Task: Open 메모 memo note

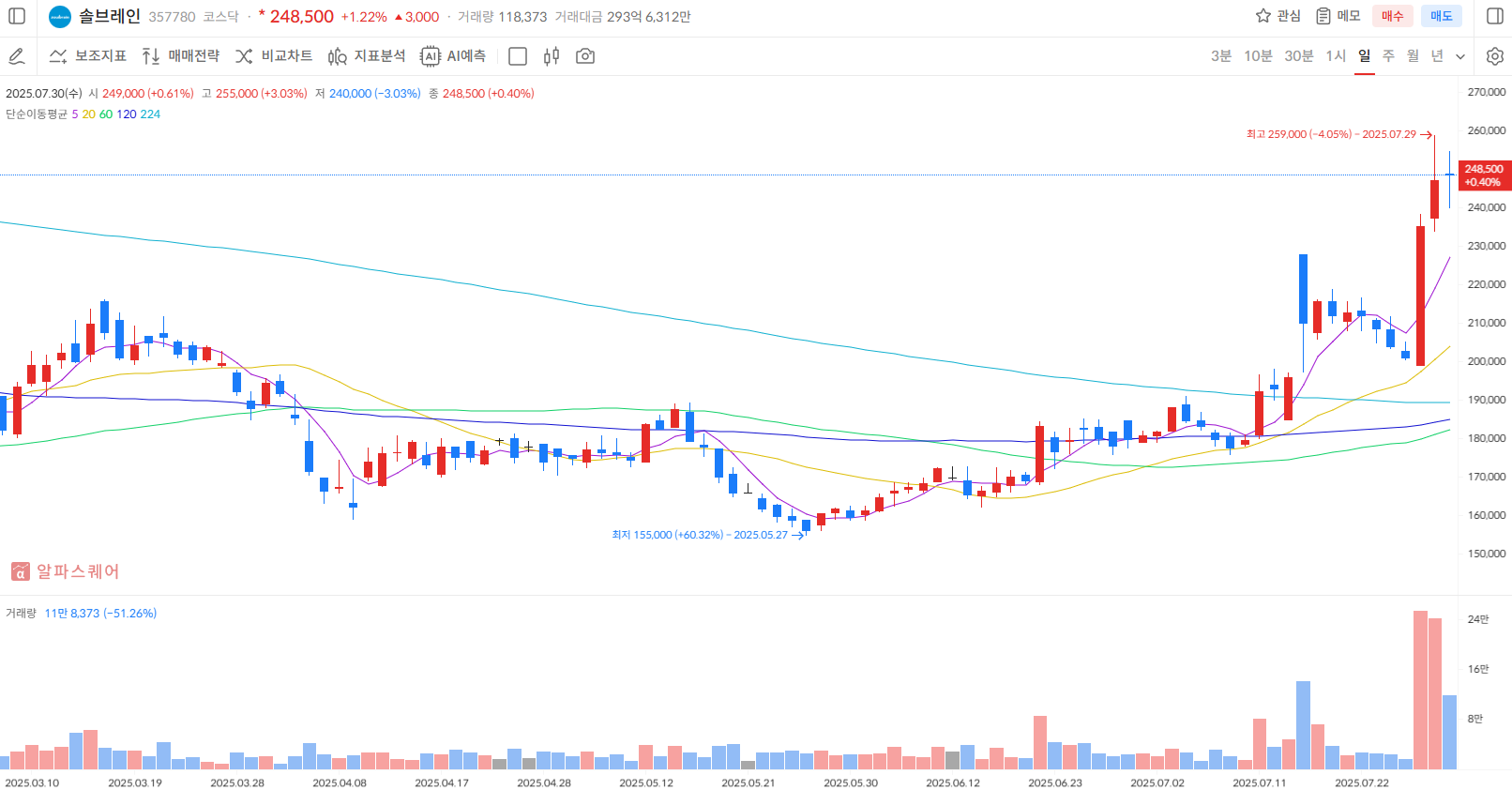Action: [1338, 16]
